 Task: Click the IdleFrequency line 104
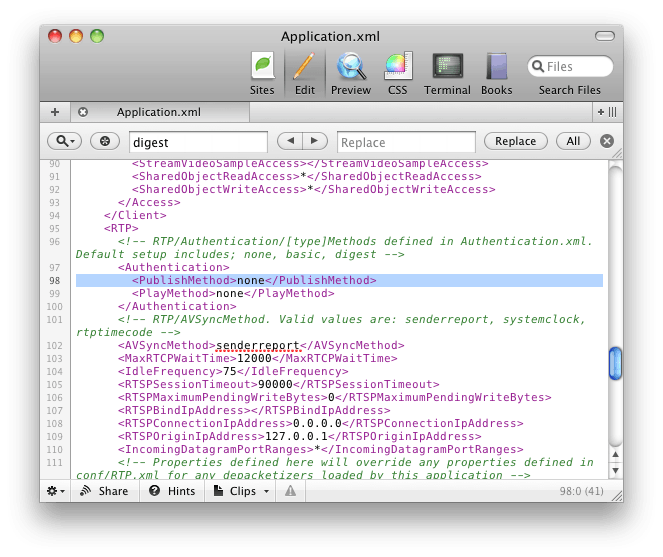(x=233, y=372)
